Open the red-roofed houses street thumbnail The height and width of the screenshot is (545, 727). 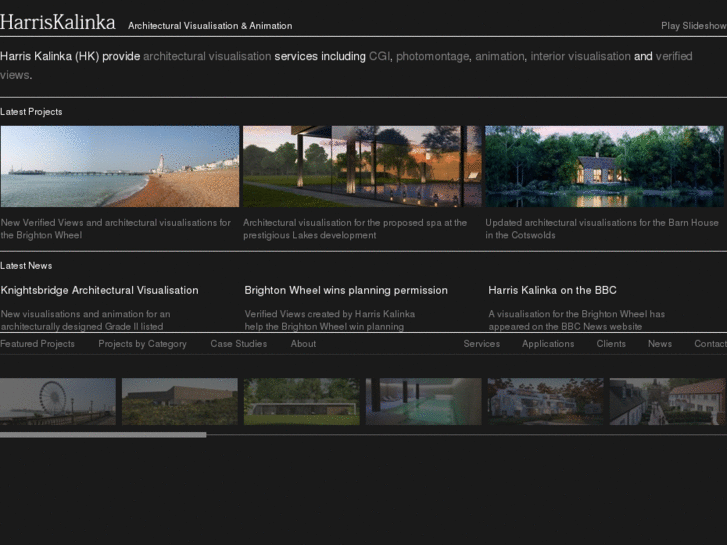[668, 401]
